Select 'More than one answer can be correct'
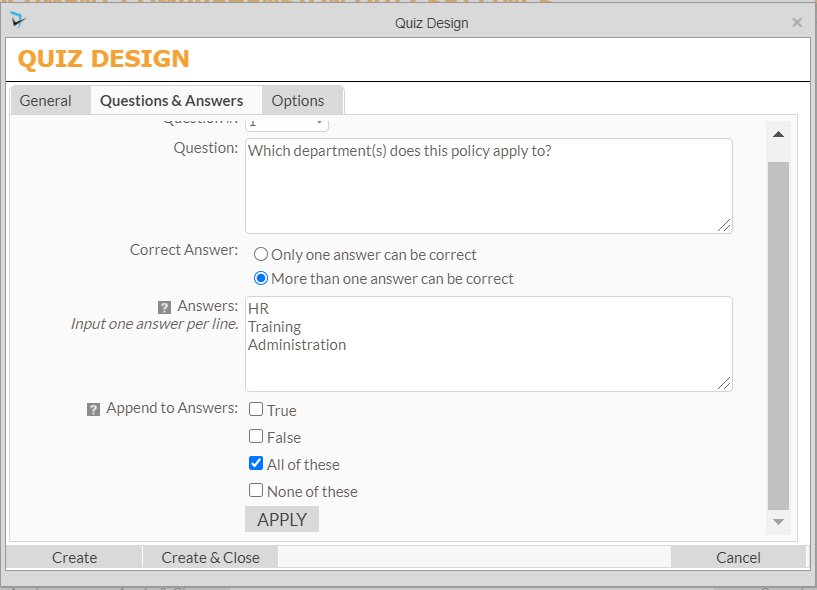 point(261,279)
